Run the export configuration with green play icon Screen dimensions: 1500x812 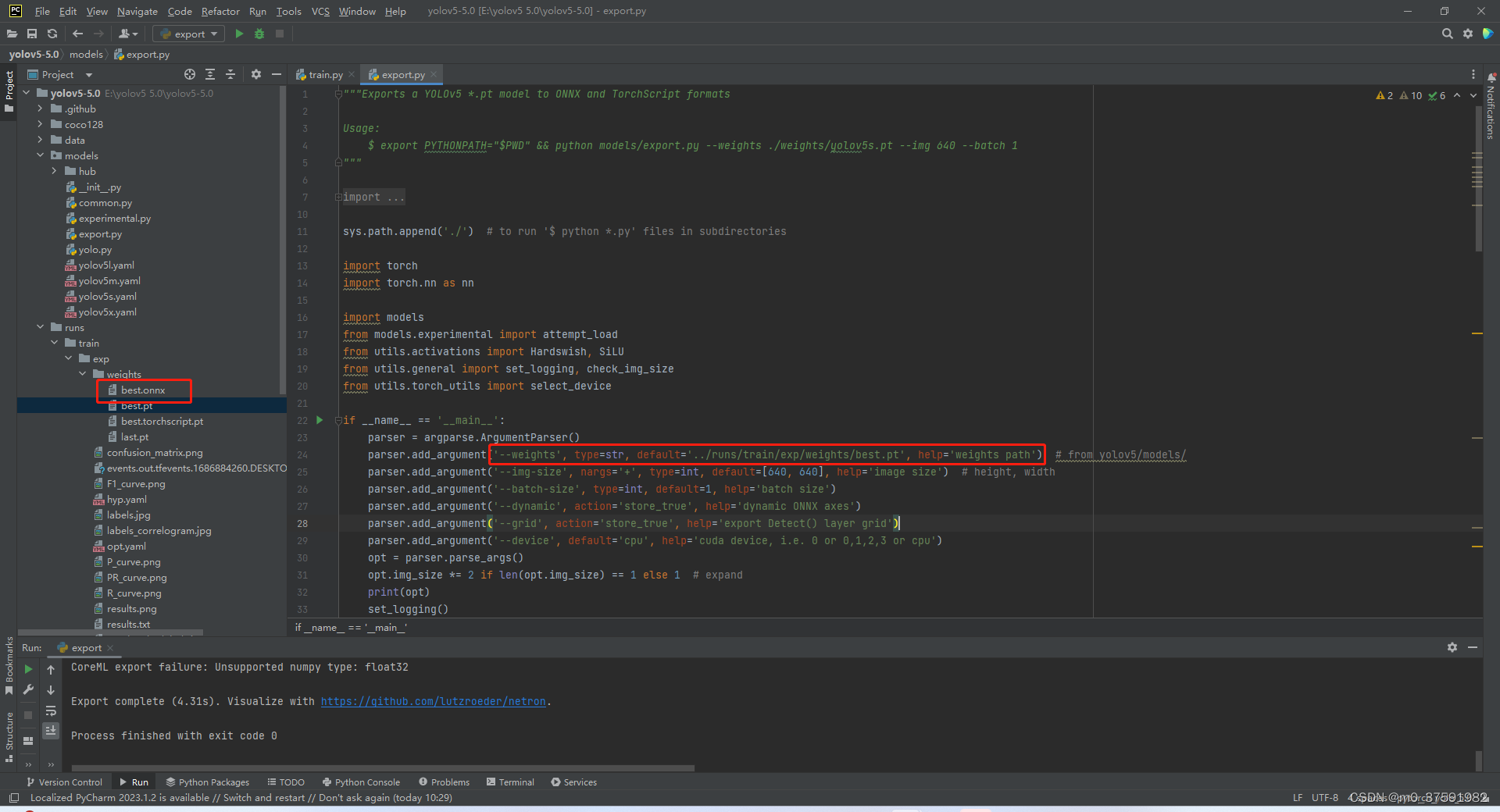click(239, 34)
